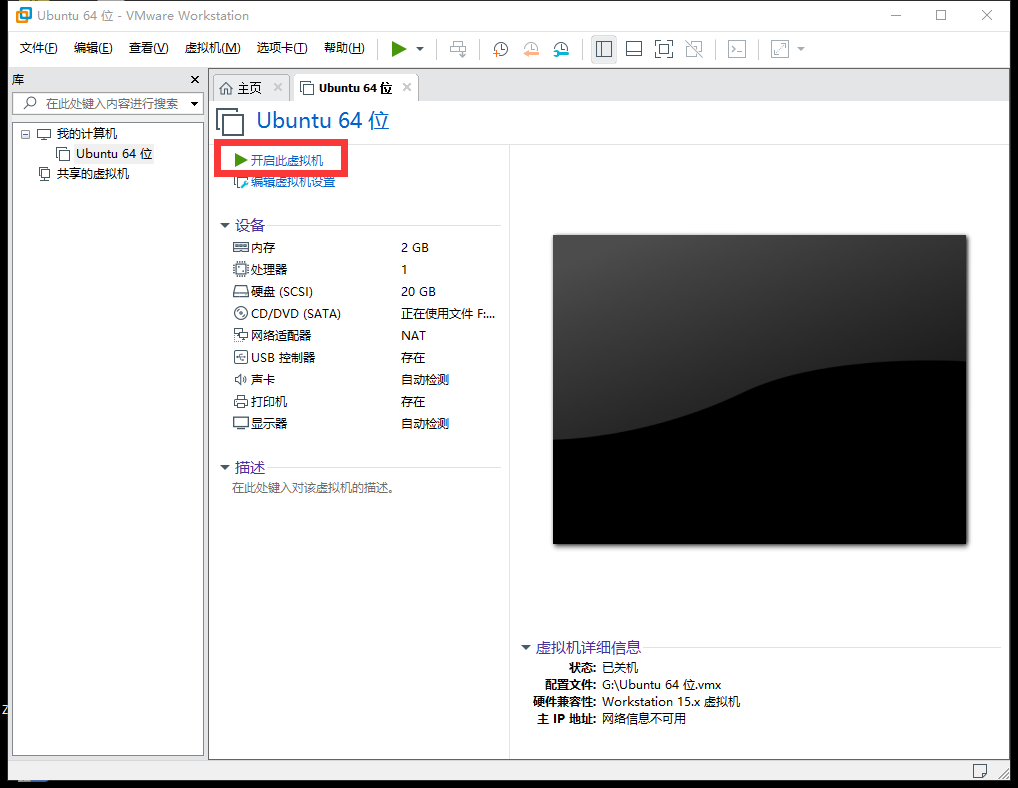
Task: Open stretch display dropdown arrow
Action: coord(801,49)
